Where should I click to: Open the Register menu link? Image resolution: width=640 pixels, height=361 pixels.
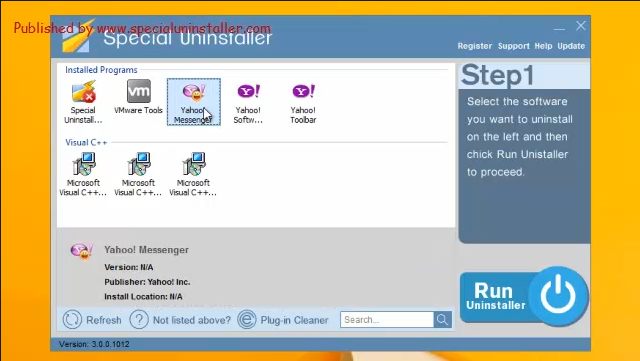(x=475, y=46)
